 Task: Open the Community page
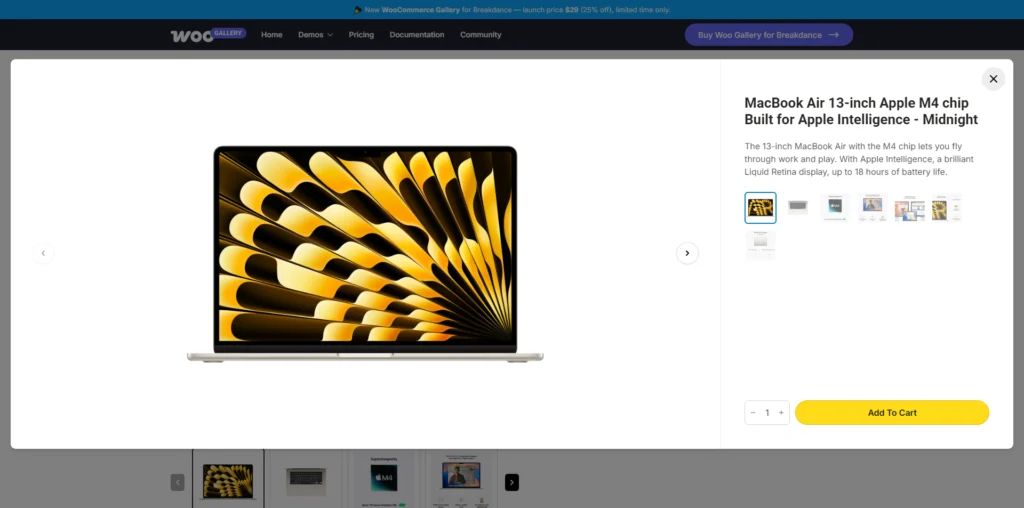(x=481, y=35)
